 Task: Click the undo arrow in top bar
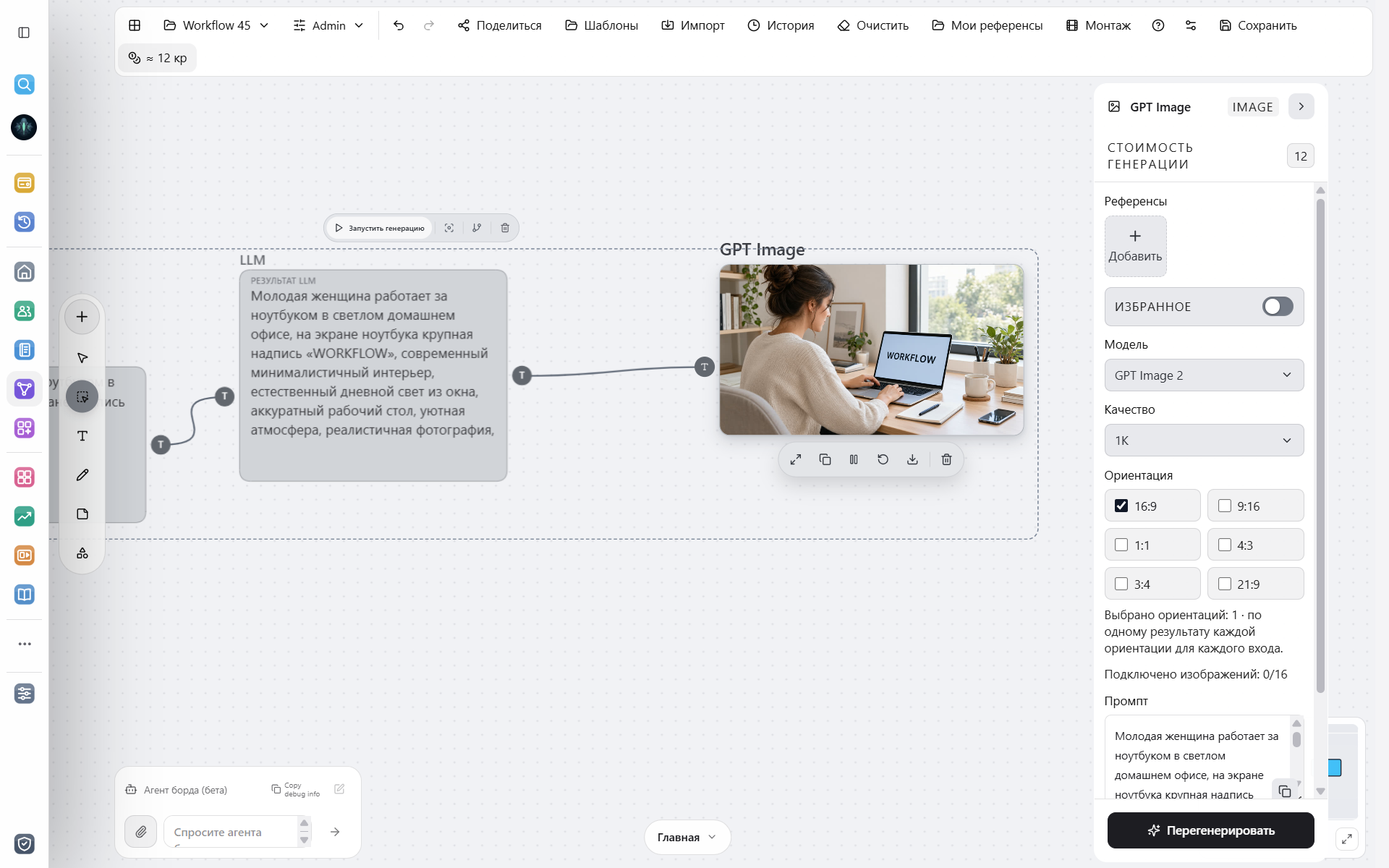398,25
